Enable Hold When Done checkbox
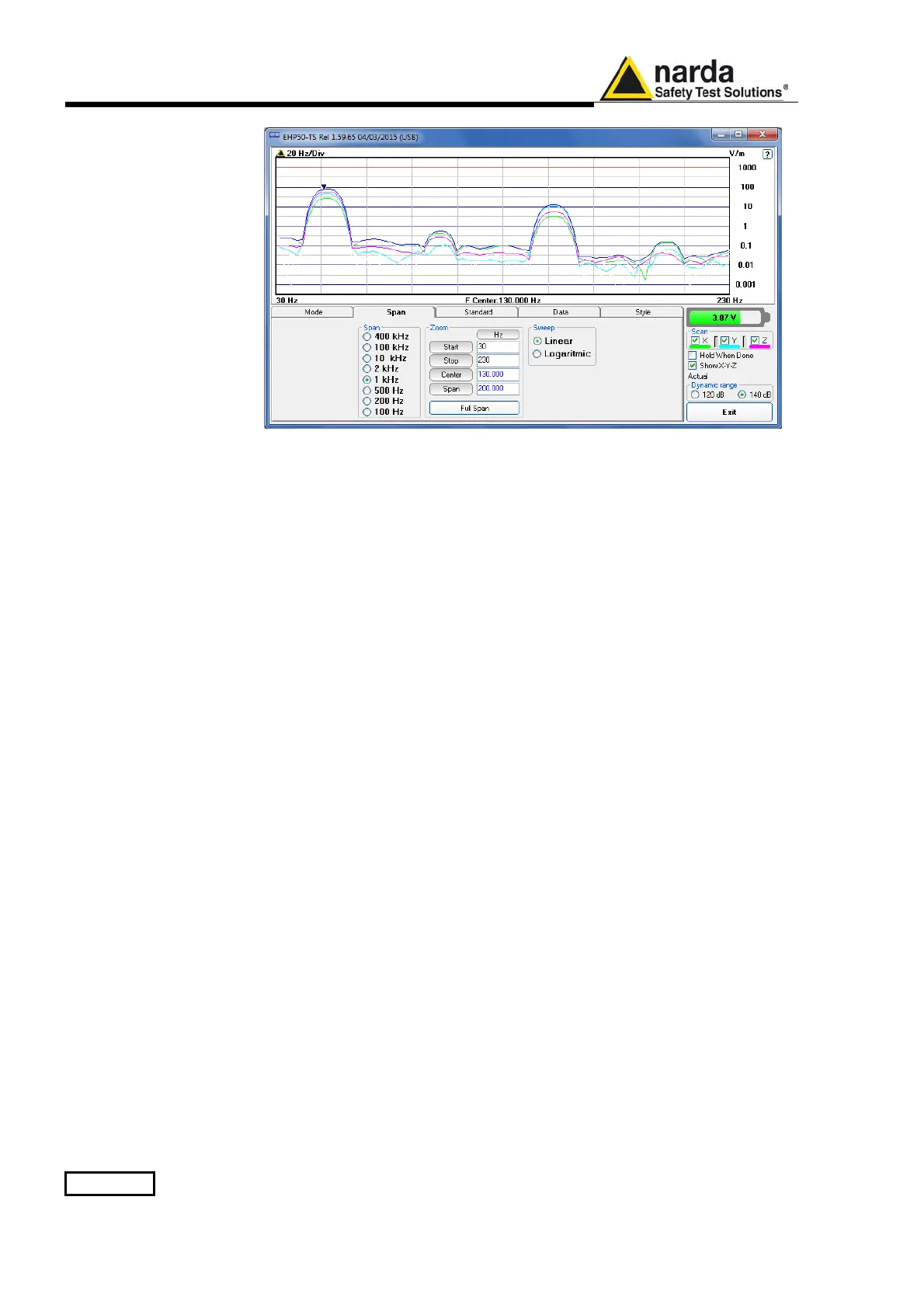Viewport: 924px width, 1308px height. (x=693, y=356)
